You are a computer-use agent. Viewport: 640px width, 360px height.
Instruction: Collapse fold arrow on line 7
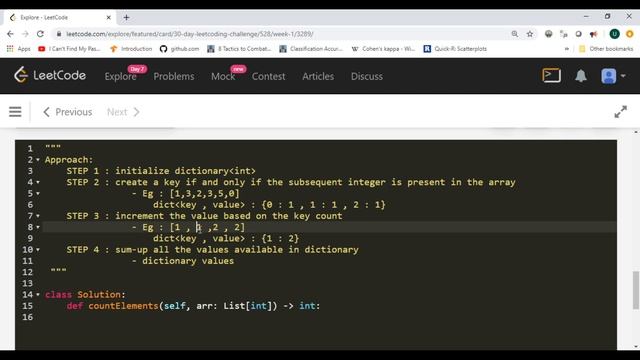pyautogui.click(x=38, y=216)
